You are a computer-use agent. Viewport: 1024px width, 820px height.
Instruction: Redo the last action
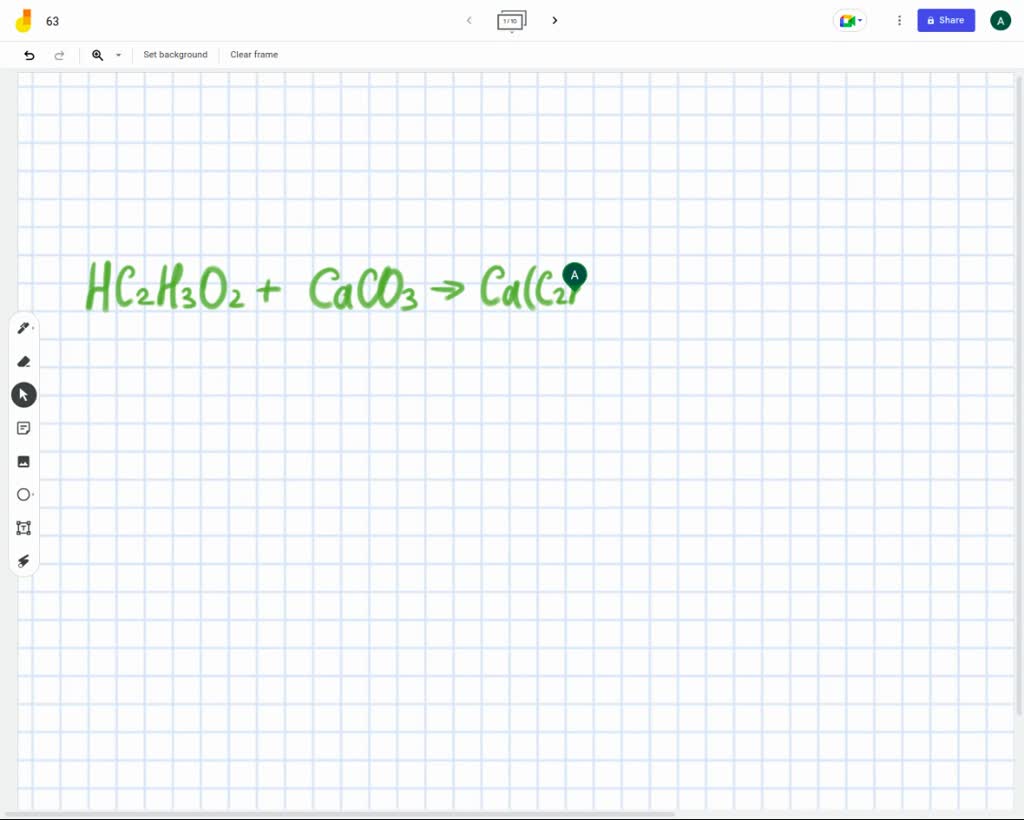click(x=59, y=55)
